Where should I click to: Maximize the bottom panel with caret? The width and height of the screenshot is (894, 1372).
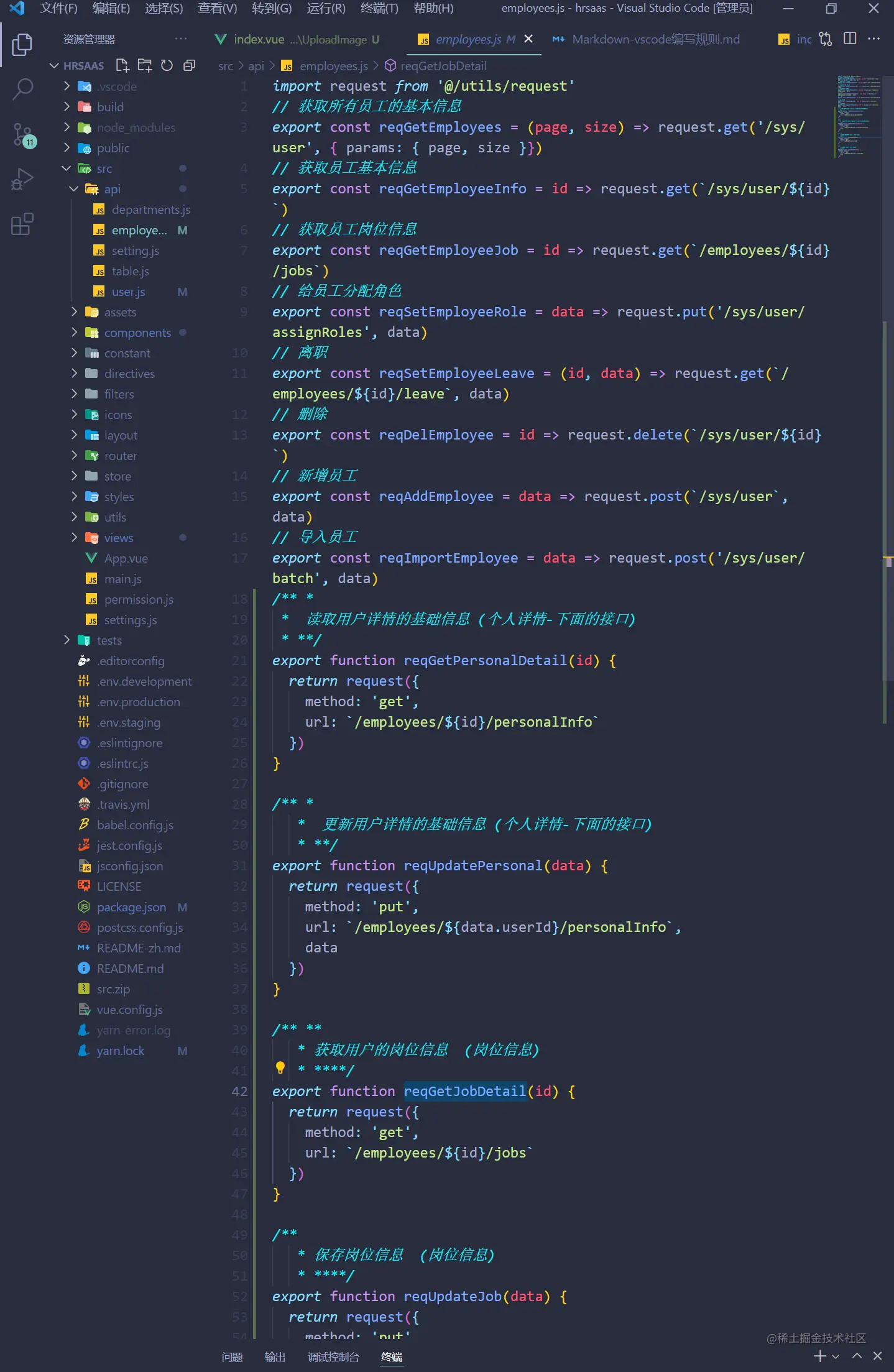857,1356
